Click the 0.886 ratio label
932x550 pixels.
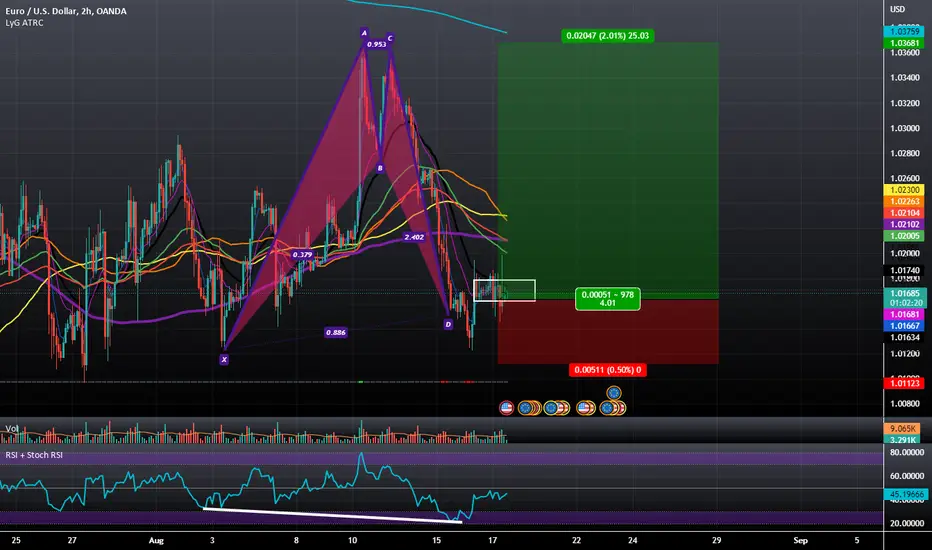point(336,332)
